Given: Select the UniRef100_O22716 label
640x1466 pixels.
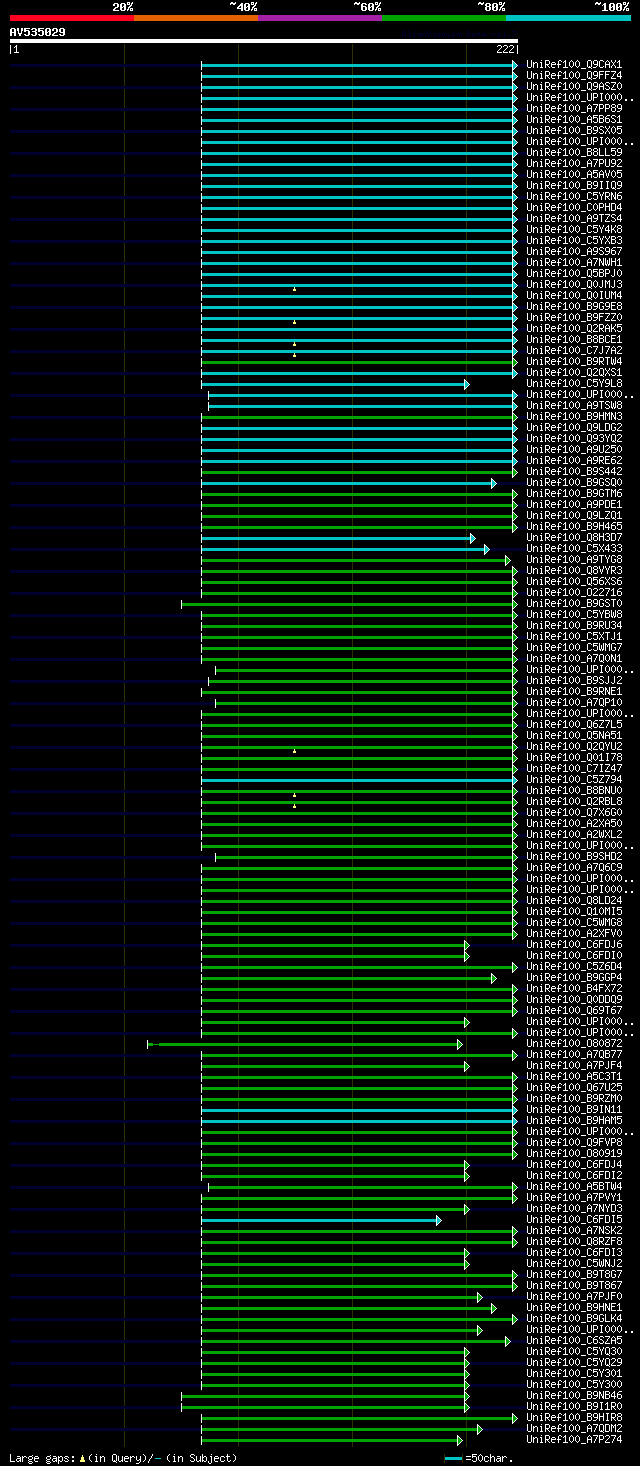Looking at the screenshot, I should coord(574,592).
